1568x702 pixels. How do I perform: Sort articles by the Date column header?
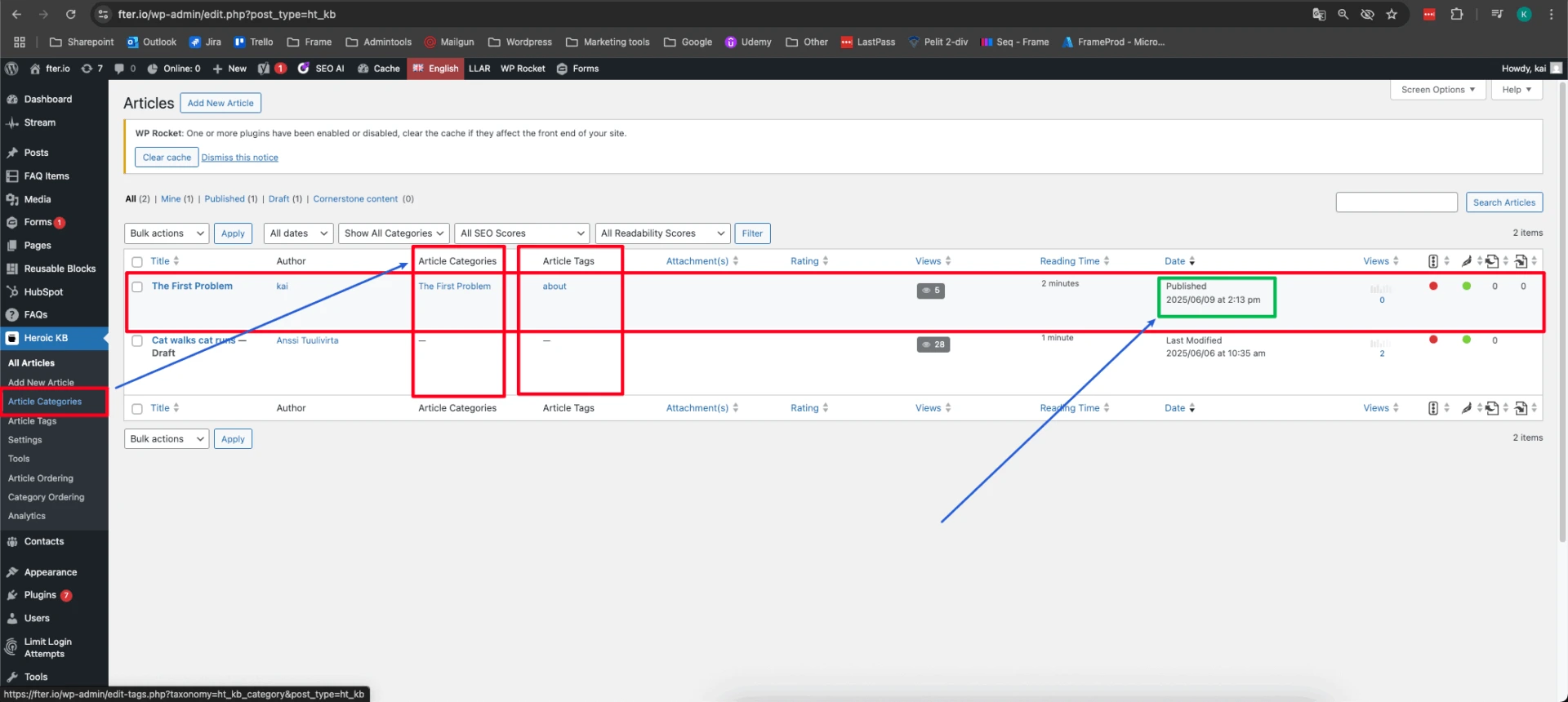pos(1179,261)
